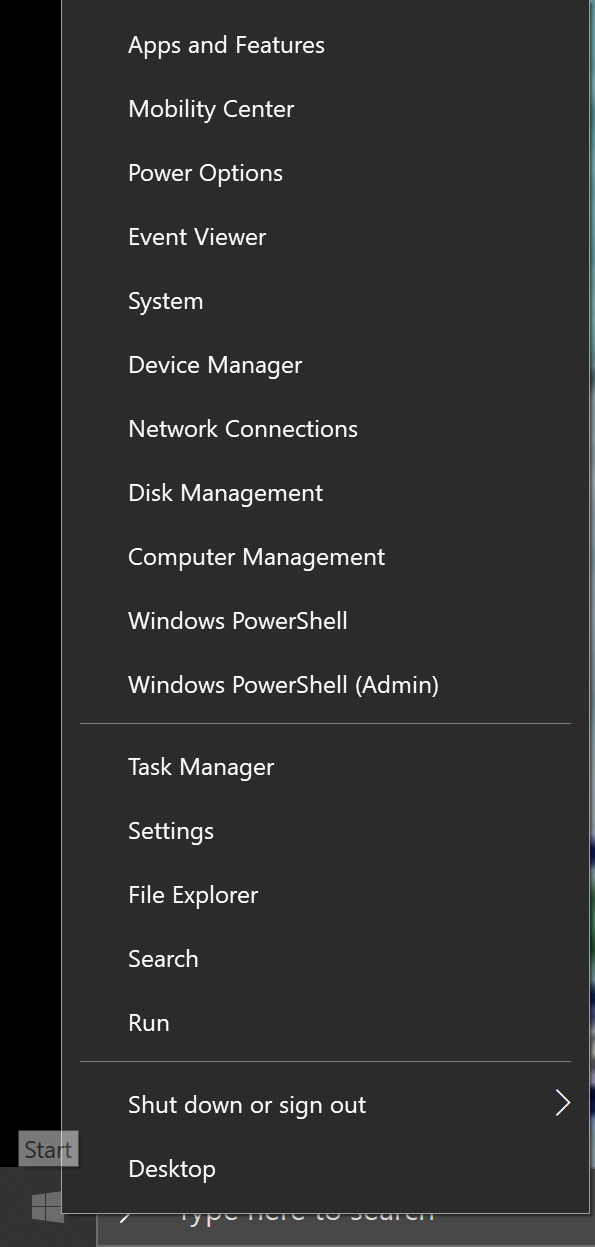The image size is (595, 1247).
Task: Expand Shut down or sign out submenu
Action: 326,1105
